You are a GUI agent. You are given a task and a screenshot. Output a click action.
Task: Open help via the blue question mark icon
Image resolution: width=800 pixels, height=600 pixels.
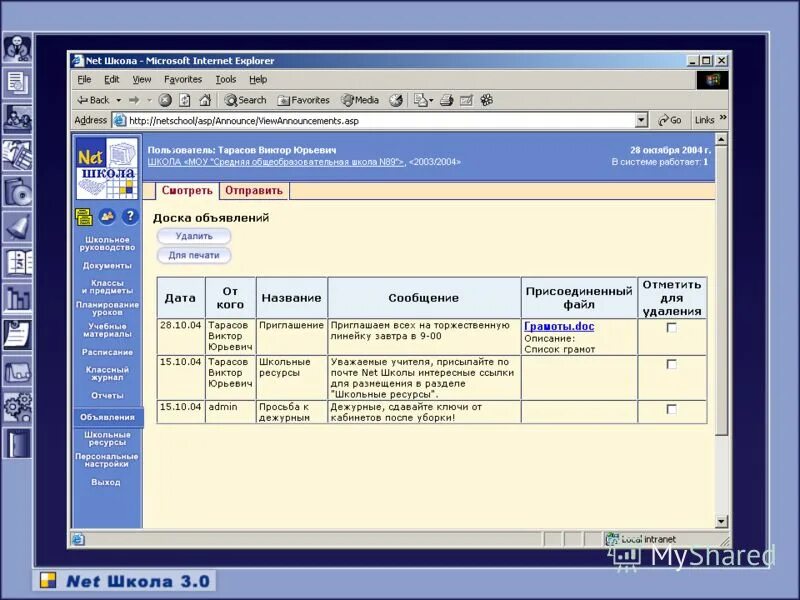click(131, 216)
